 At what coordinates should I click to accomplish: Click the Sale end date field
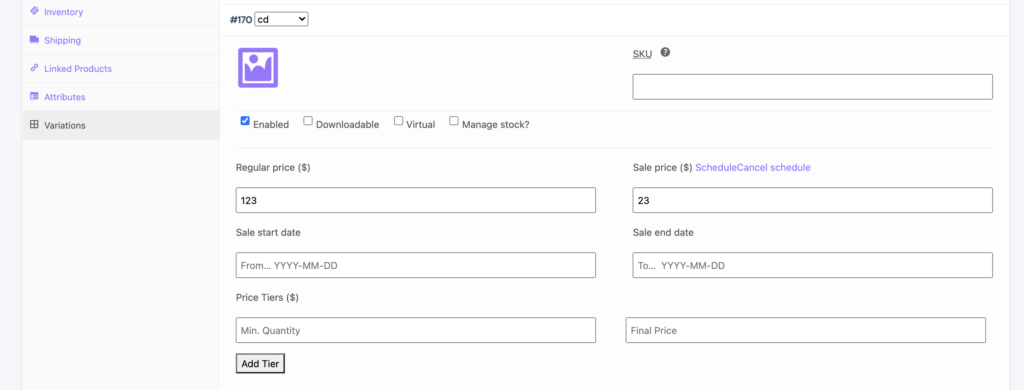[x=812, y=265]
